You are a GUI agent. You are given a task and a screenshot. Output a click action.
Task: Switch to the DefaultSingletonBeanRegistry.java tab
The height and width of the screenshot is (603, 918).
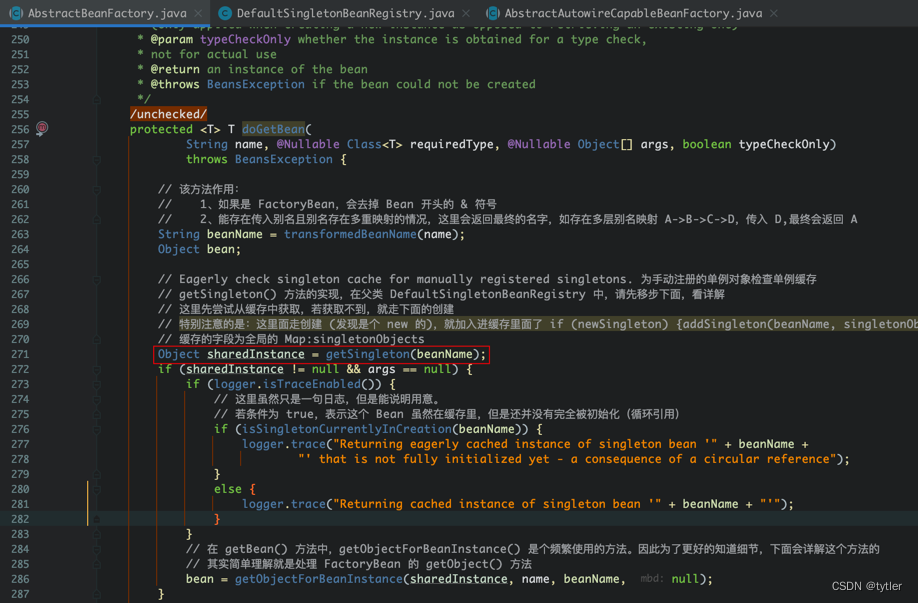click(x=345, y=13)
